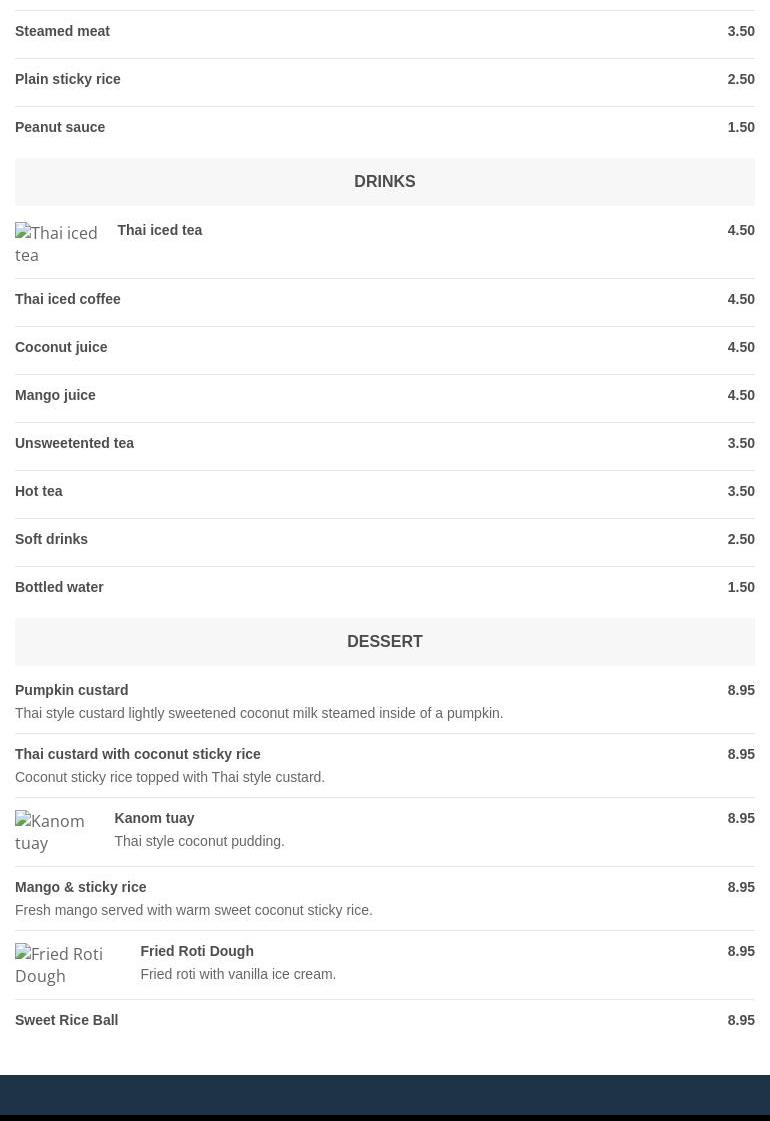Select the DESSERT section header

click(384, 642)
